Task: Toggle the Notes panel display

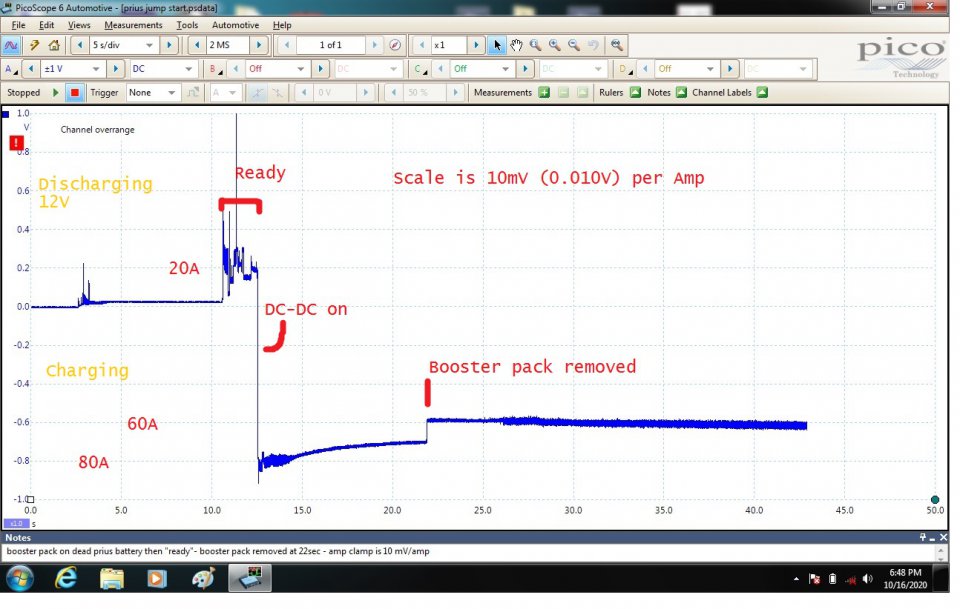Action: tap(681, 93)
